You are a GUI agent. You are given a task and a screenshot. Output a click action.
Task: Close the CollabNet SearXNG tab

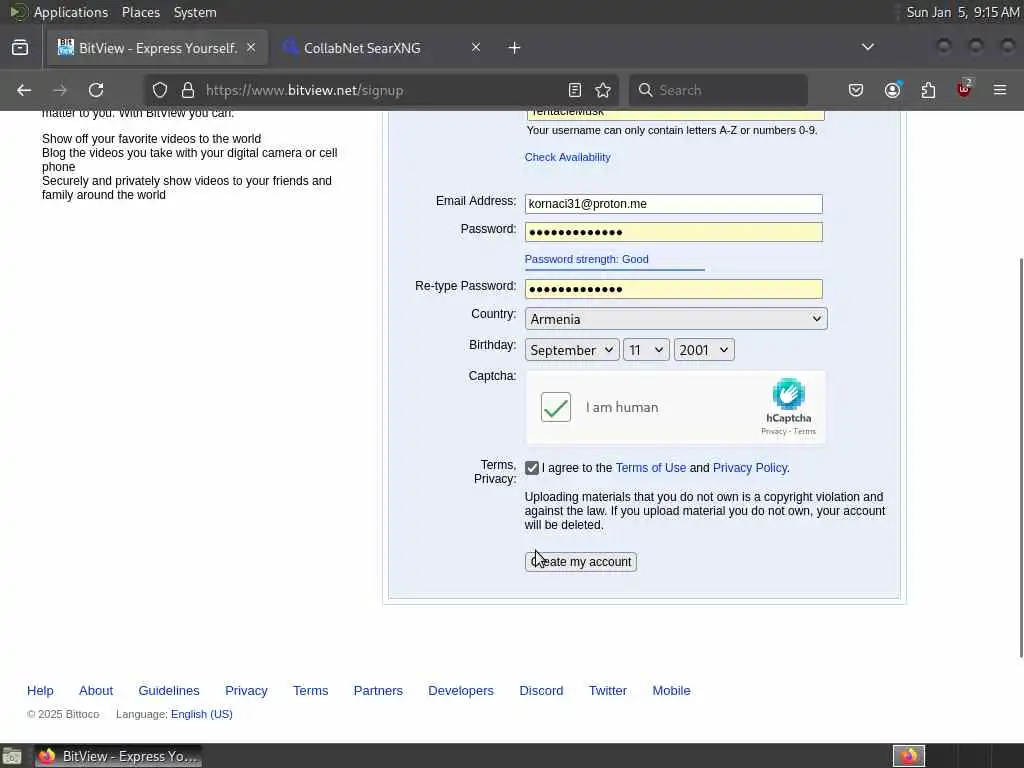coord(476,48)
